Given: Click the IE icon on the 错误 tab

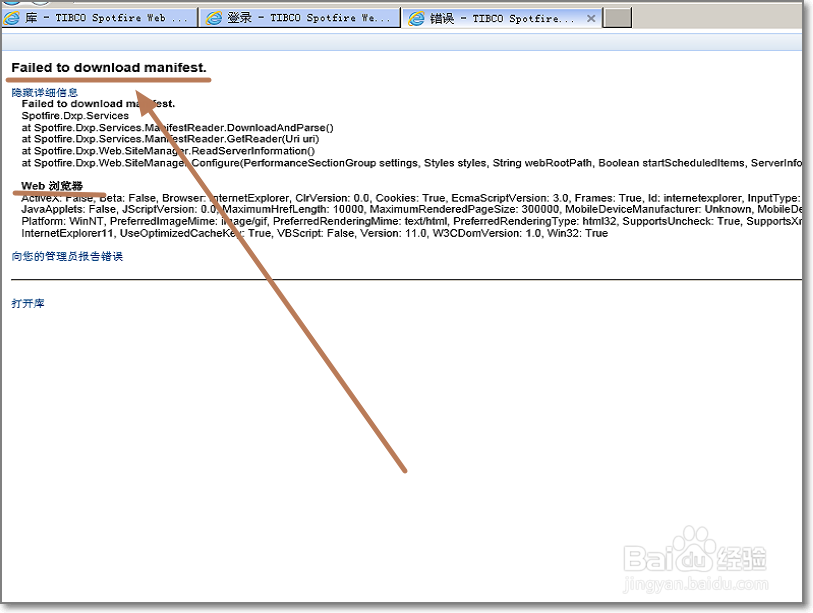Looking at the screenshot, I should point(416,19).
